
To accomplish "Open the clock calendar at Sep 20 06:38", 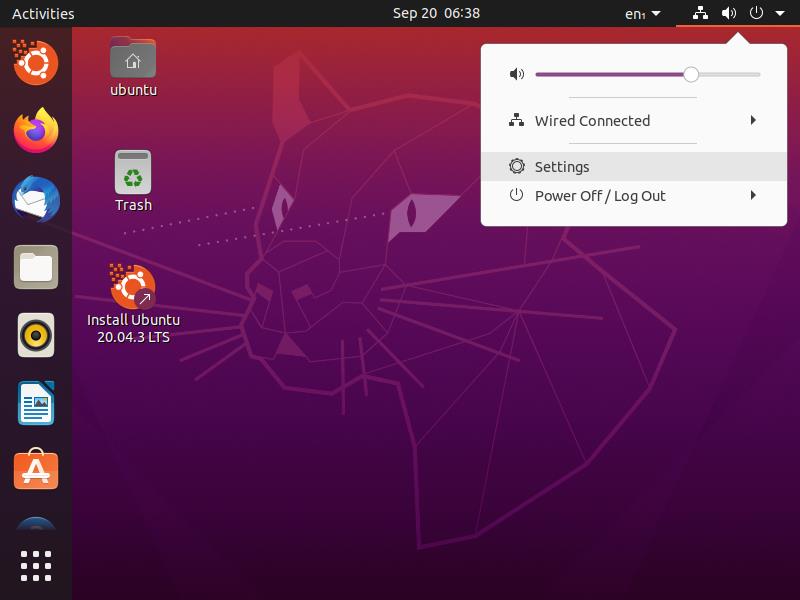I will tap(436, 14).
